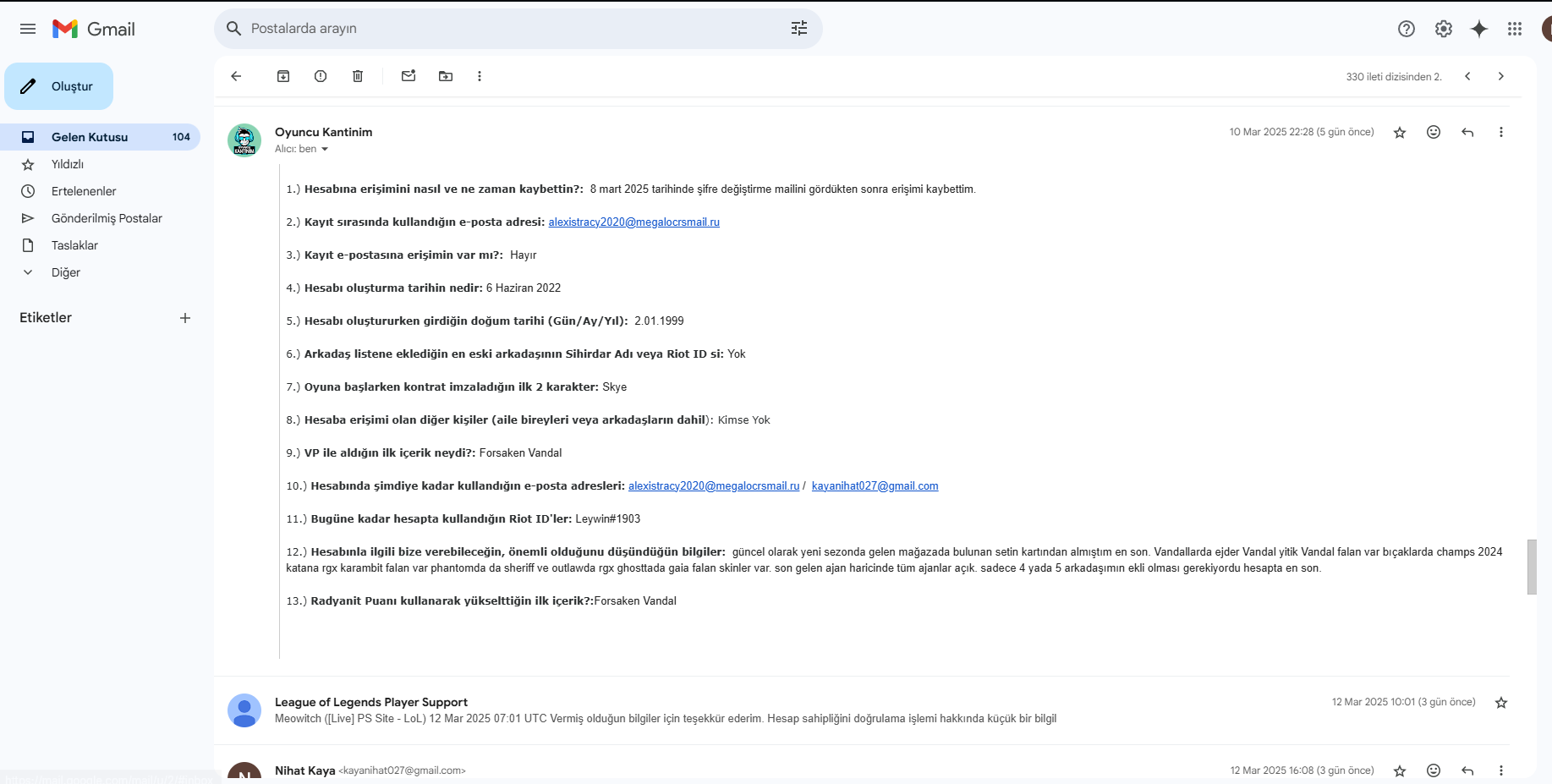Screen dimensions: 1552x784
Task: Report this conversation as spam
Action: (x=321, y=76)
